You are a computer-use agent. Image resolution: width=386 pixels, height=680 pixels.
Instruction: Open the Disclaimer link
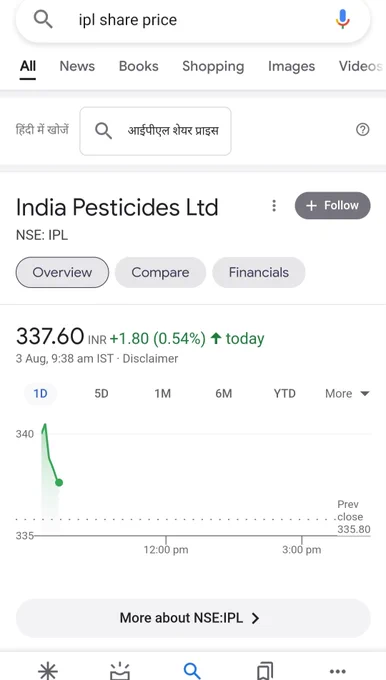(150, 359)
